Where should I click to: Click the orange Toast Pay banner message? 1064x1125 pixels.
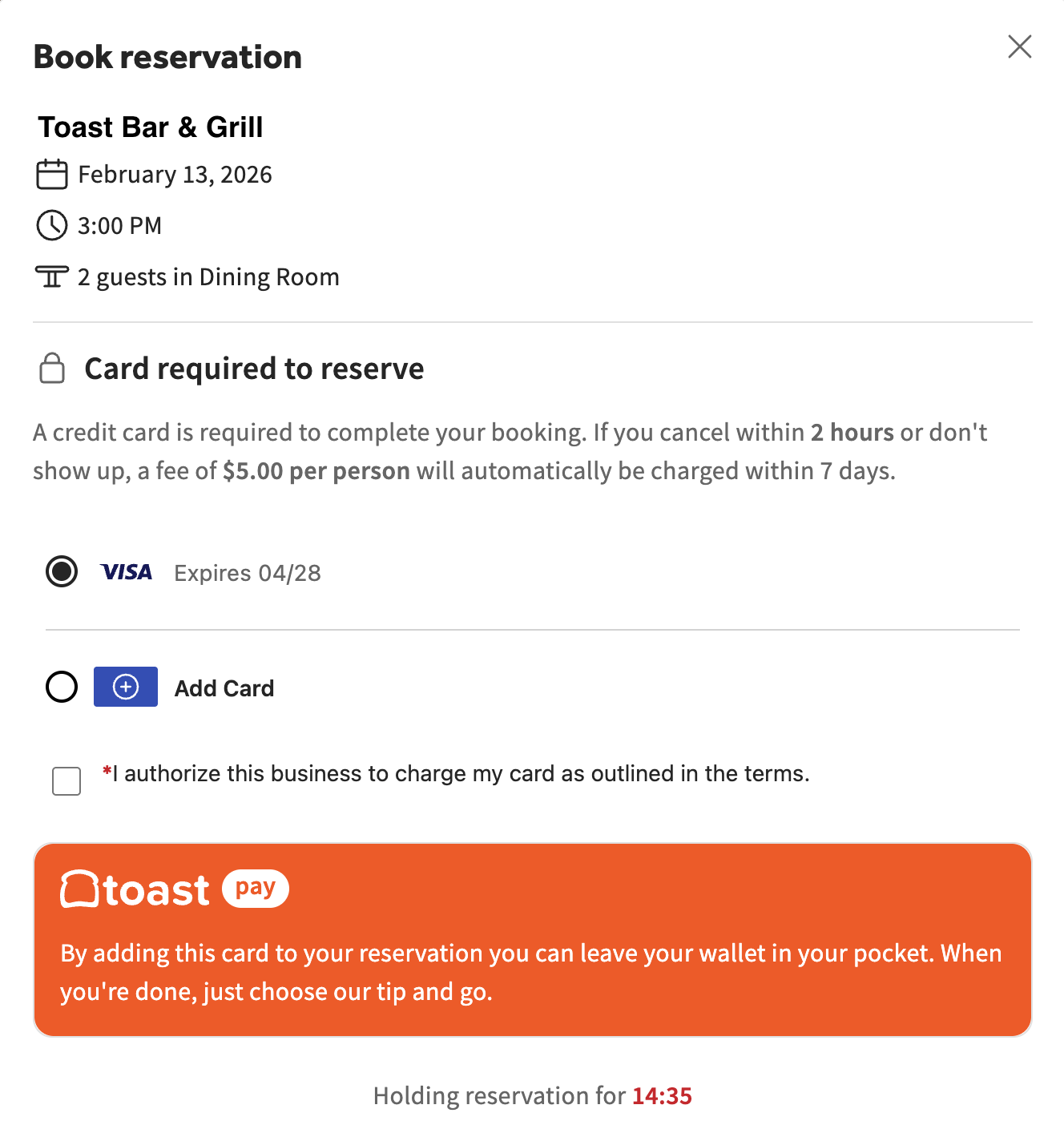click(530, 972)
